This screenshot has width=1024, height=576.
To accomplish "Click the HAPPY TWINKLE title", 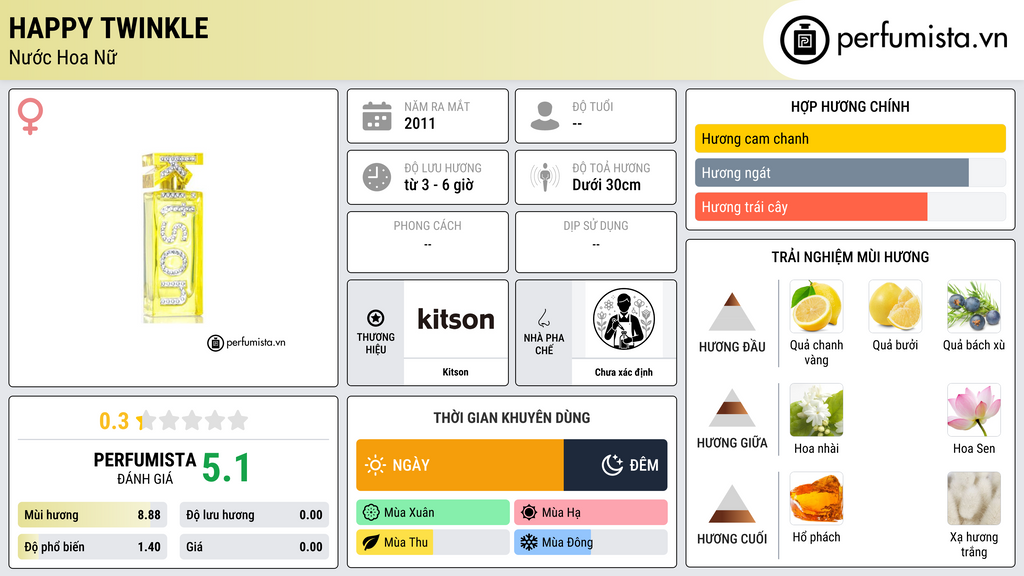I will [x=108, y=28].
